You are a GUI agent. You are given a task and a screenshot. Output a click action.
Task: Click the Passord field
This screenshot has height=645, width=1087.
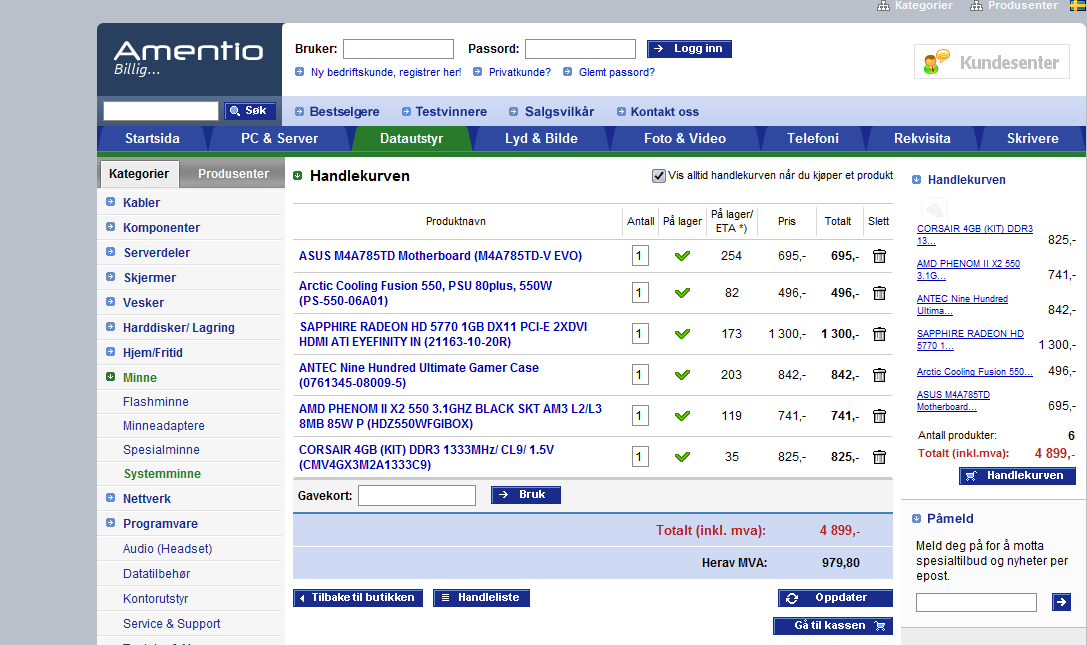pyautogui.click(x=580, y=49)
